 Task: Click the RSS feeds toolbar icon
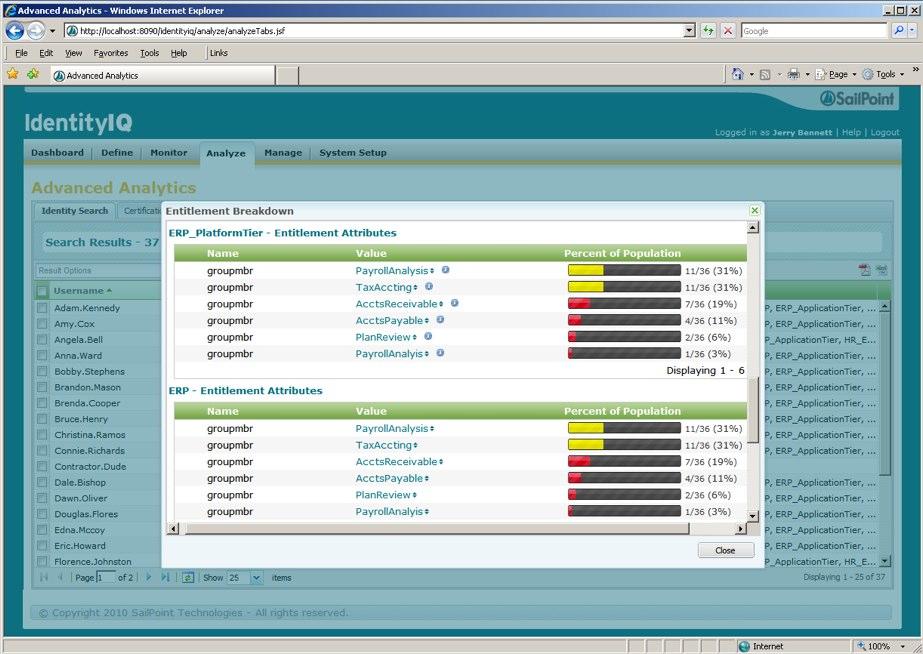(x=765, y=75)
